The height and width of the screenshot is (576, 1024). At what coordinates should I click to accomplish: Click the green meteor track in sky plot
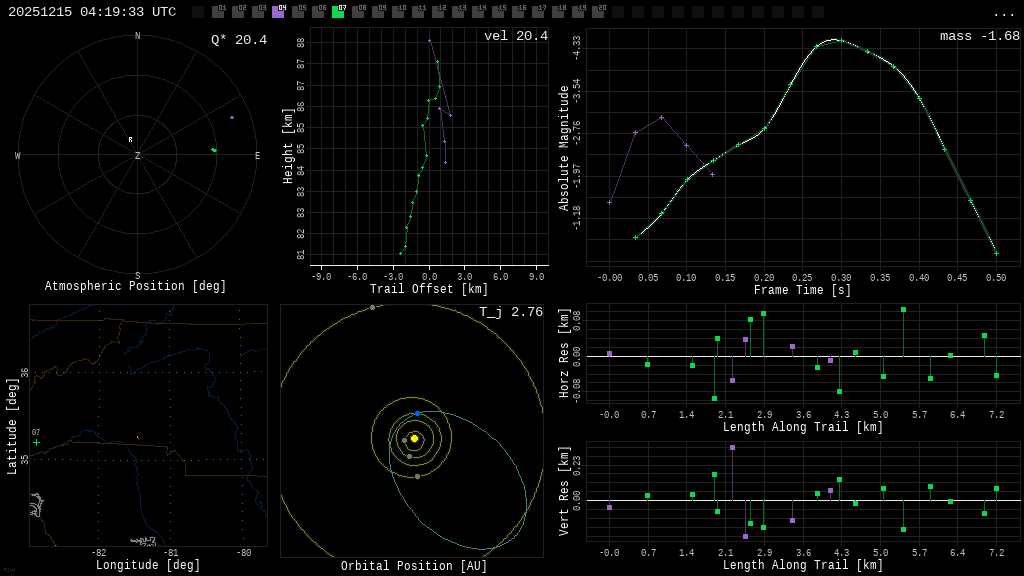(213, 150)
